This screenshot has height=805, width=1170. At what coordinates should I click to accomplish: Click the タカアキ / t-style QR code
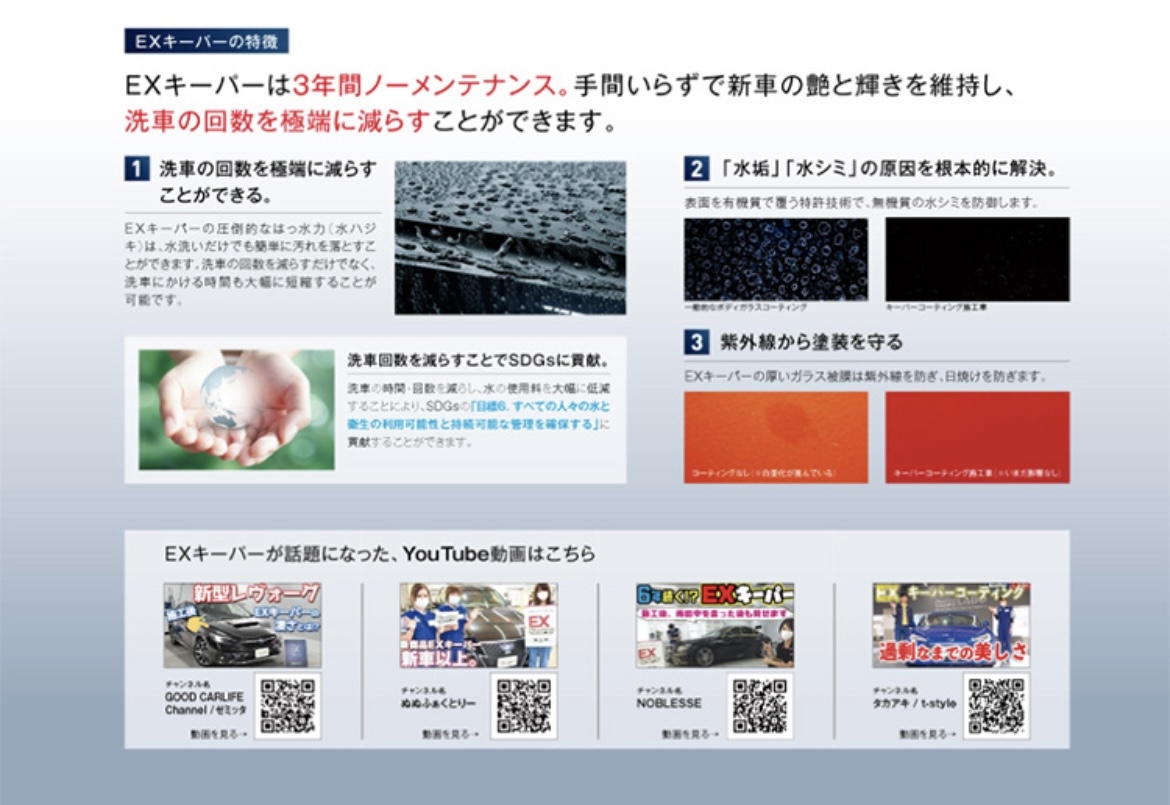[x=996, y=706]
